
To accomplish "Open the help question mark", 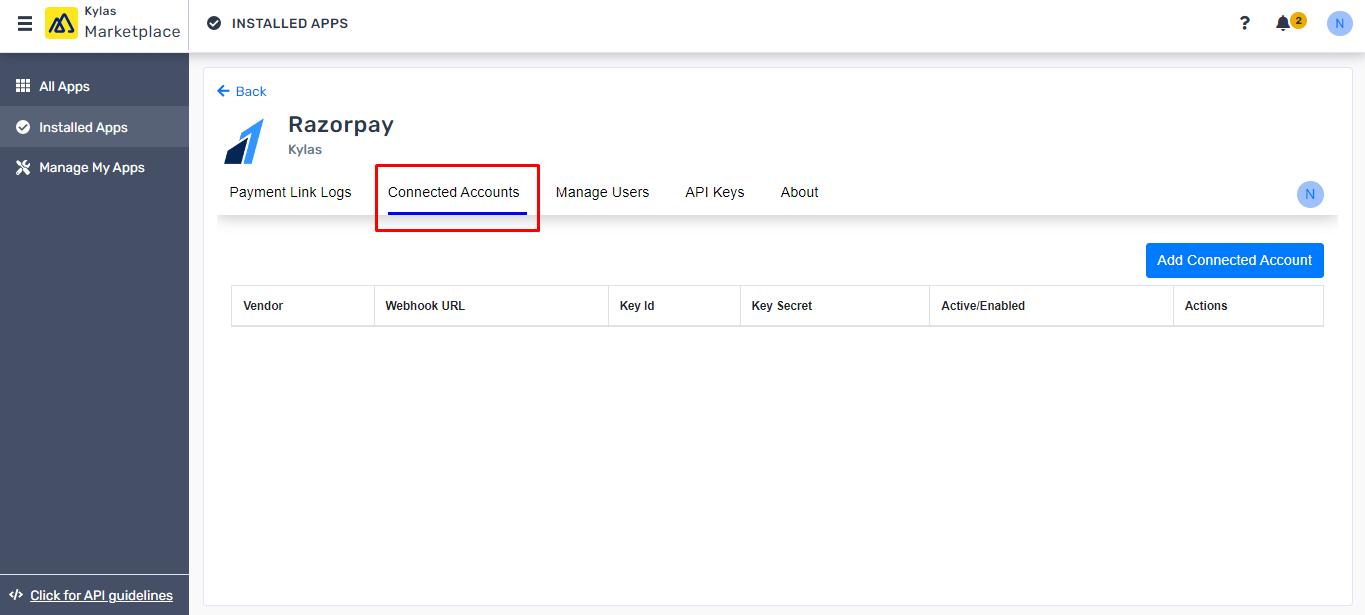I will pos(1244,23).
